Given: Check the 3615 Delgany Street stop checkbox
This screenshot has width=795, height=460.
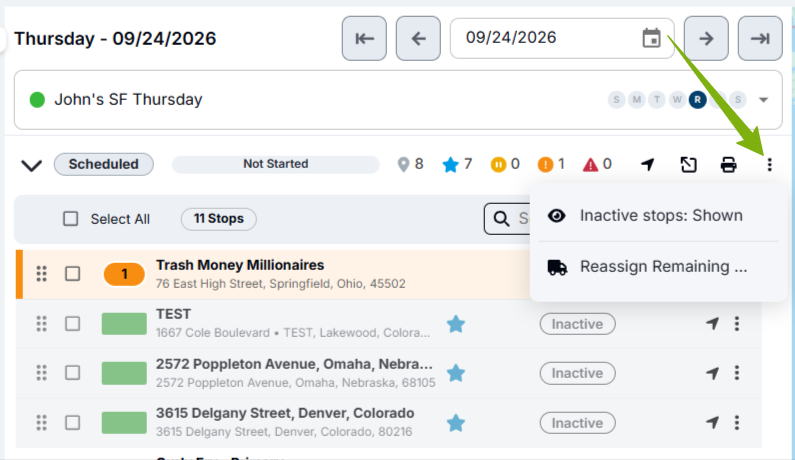Looking at the screenshot, I should [73, 422].
